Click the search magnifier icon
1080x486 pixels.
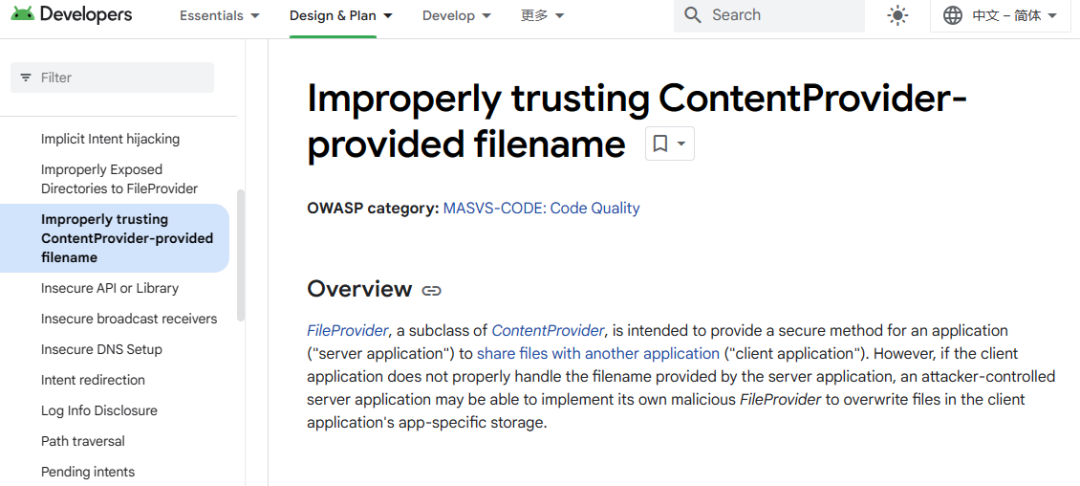coord(692,15)
